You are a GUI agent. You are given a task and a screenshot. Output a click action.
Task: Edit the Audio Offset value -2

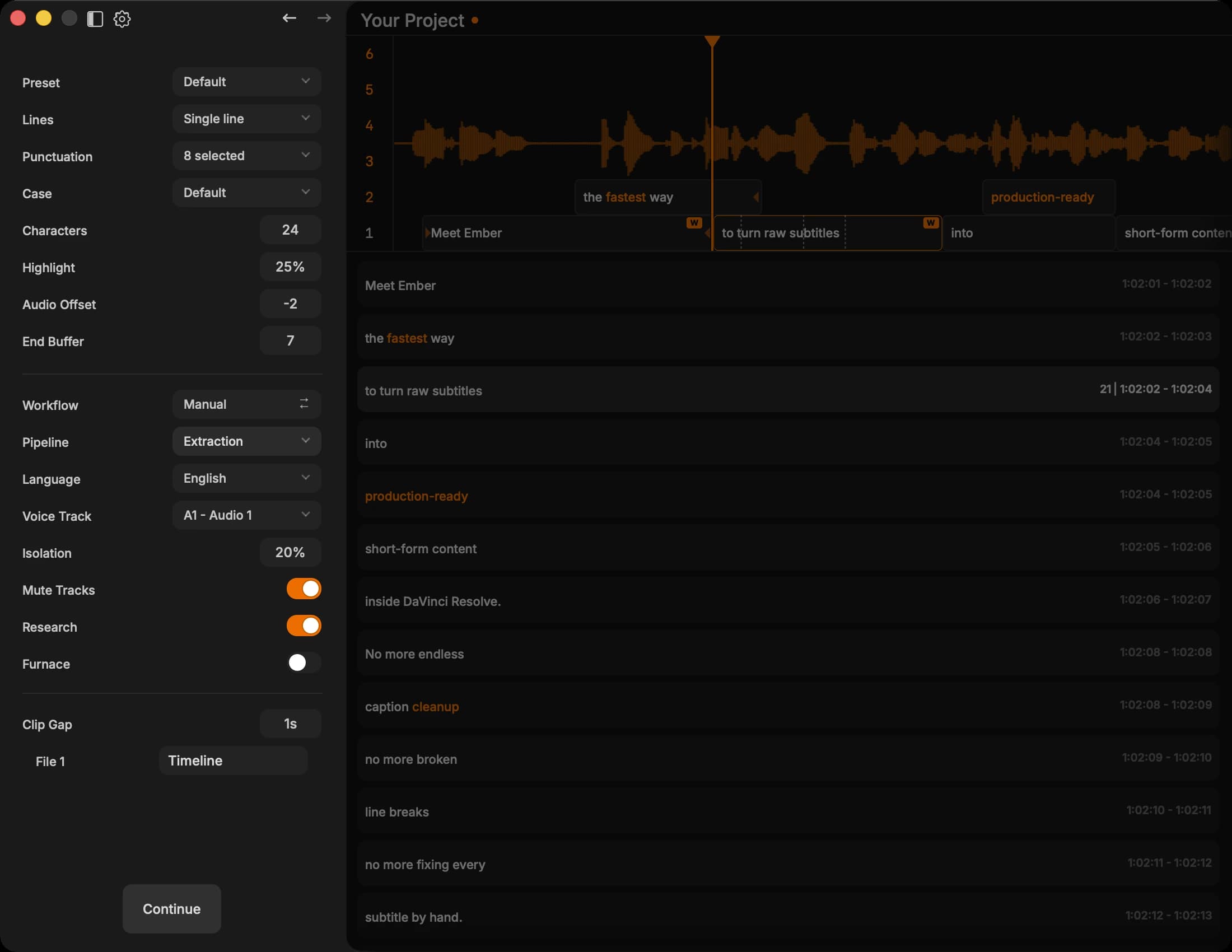290,304
